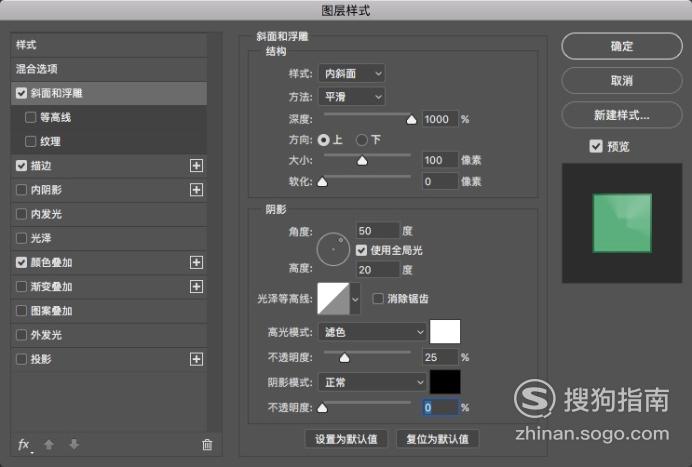The image size is (692, 467).
Task: Click the highlight opacity slider handle
Action: point(344,358)
